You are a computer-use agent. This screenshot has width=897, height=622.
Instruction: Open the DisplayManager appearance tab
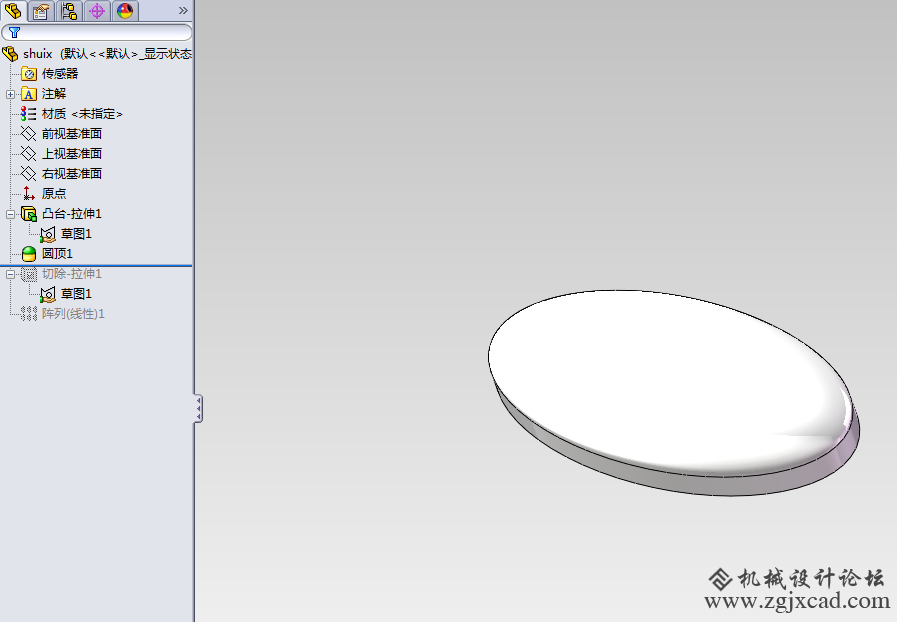pos(125,11)
